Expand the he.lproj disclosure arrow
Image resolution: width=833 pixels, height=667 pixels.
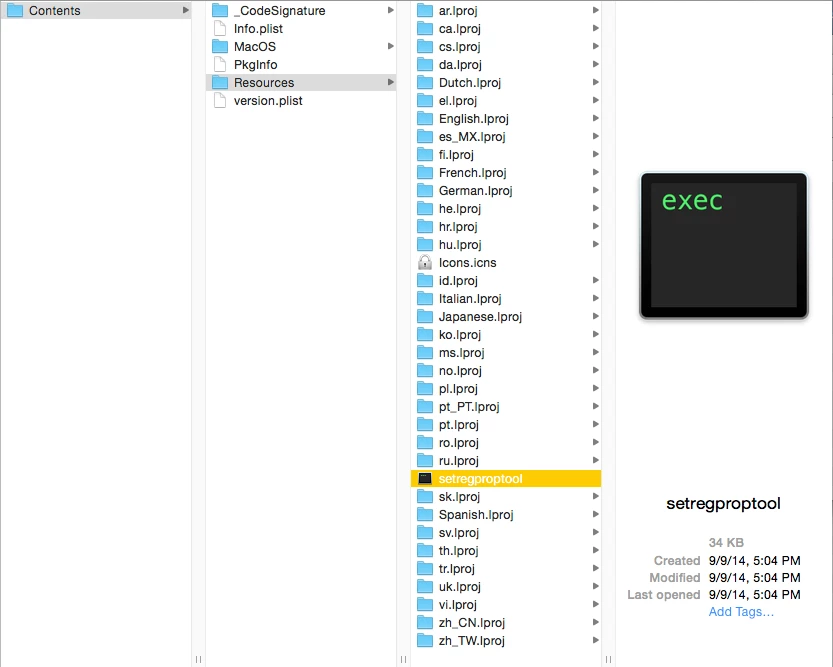click(x=596, y=208)
